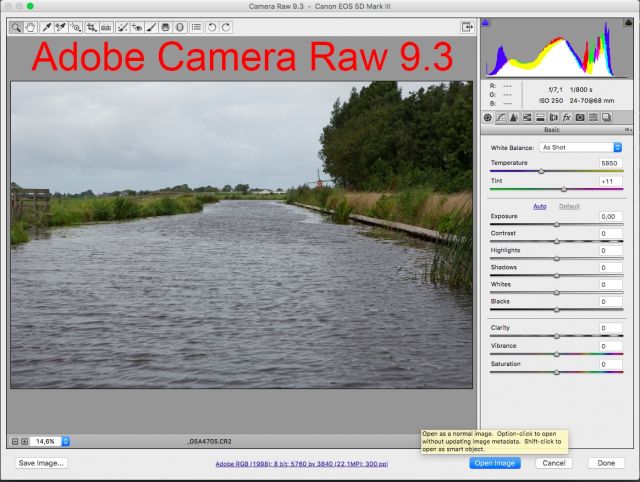Image resolution: width=640 pixels, height=482 pixels.
Task: Click the Blacks slider handle
Action: pyautogui.click(x=557, y=310)
